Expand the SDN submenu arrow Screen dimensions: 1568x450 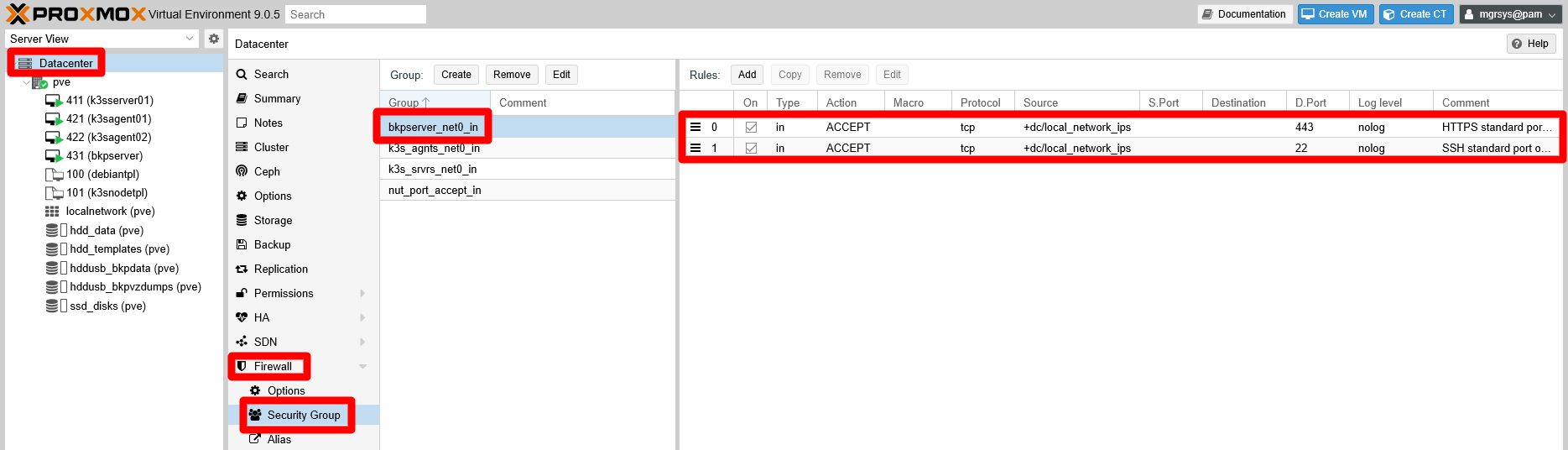tap(362, 342)
